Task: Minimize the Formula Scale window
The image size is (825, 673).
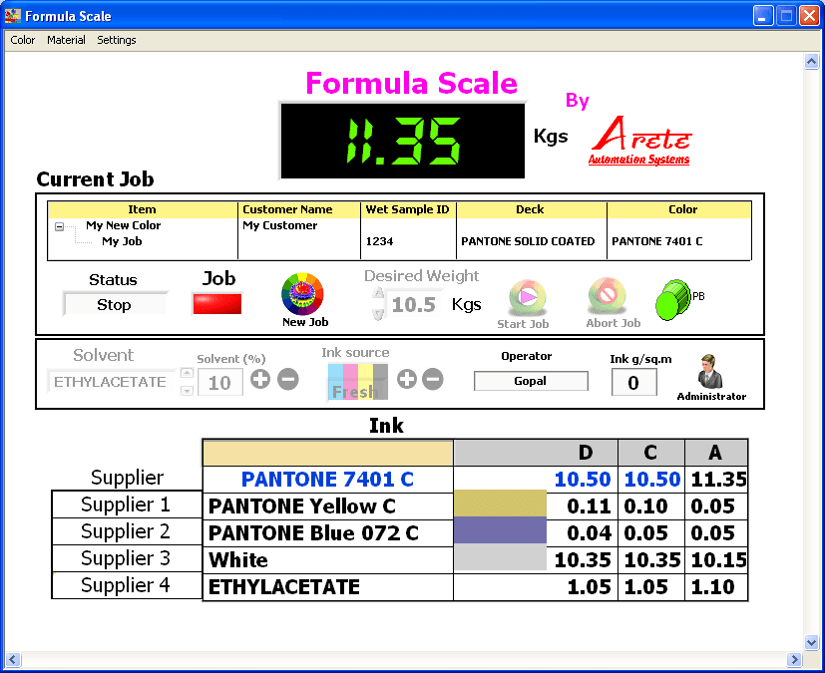Action: pos(762,16)
